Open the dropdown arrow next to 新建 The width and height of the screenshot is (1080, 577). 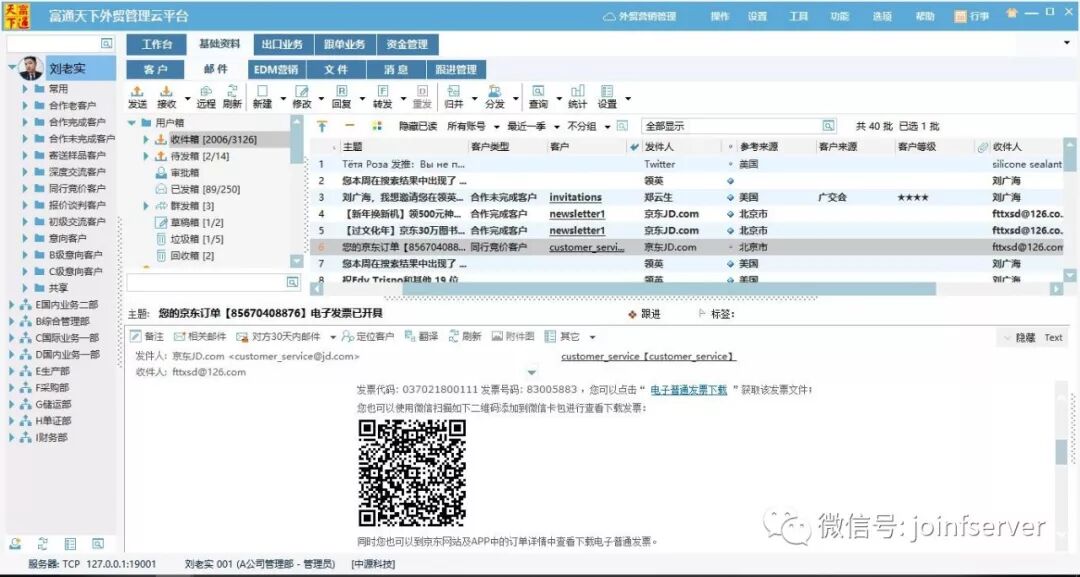point(283,98)
